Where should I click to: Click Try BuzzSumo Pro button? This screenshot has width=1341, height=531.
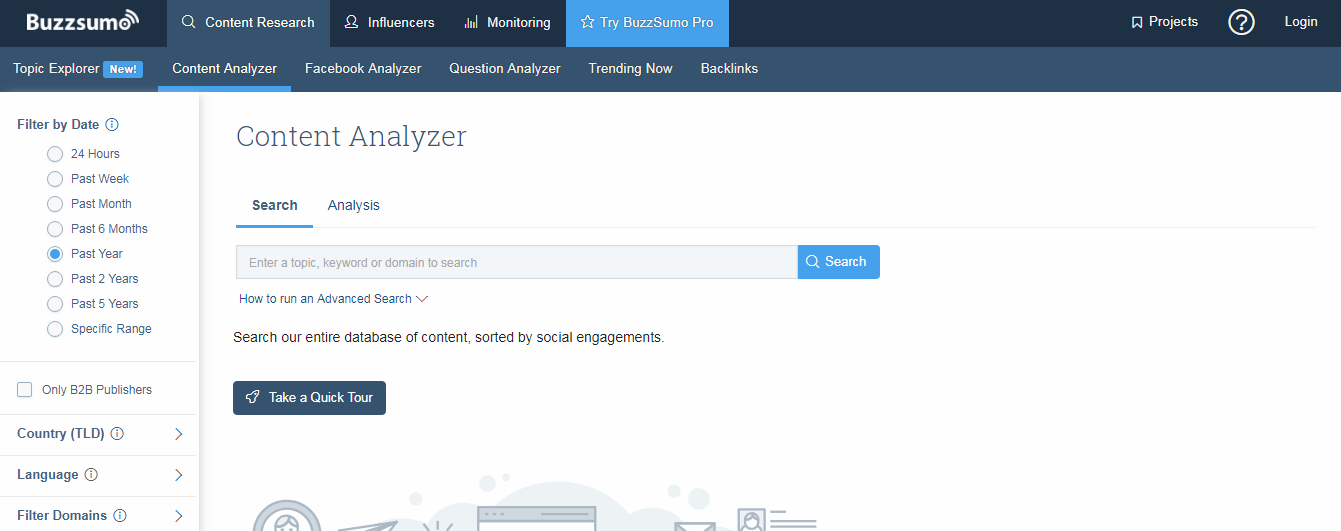click(x=647, y=23)
